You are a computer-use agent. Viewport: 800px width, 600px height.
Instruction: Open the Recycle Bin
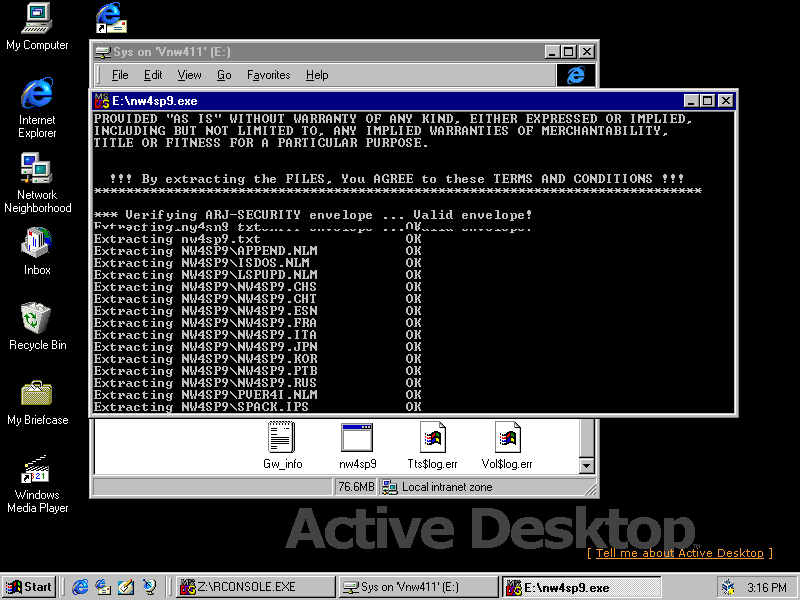click(x=37, y=327)
